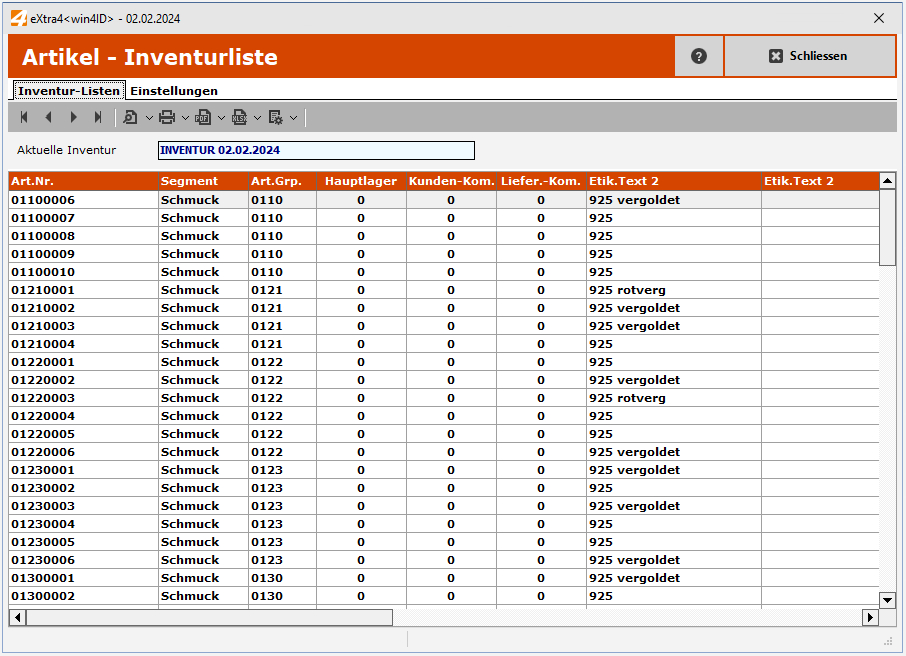
Task: Select the Inventur-Listen tab
Action: point(68,90)
